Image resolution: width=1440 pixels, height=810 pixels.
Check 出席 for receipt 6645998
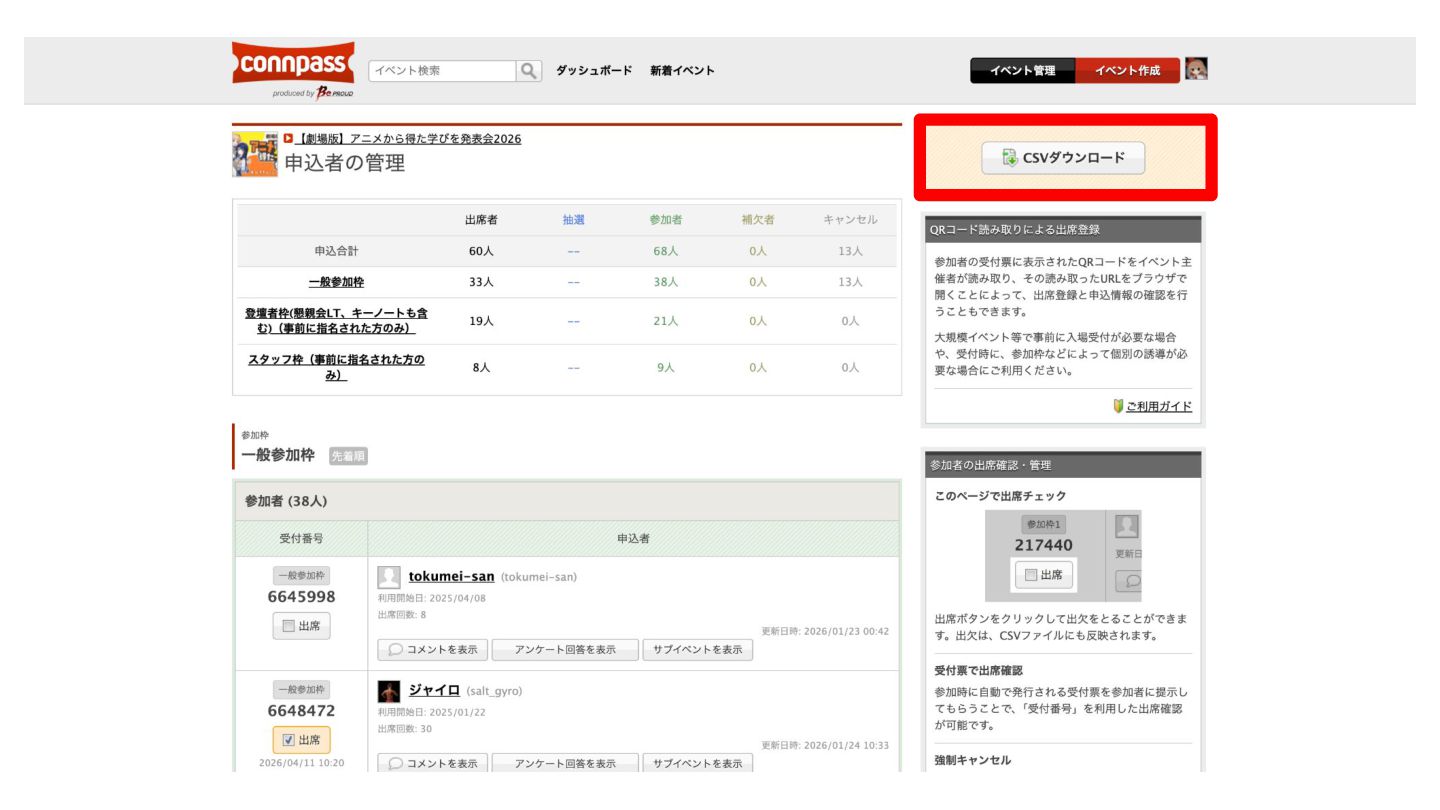(301, 626)
